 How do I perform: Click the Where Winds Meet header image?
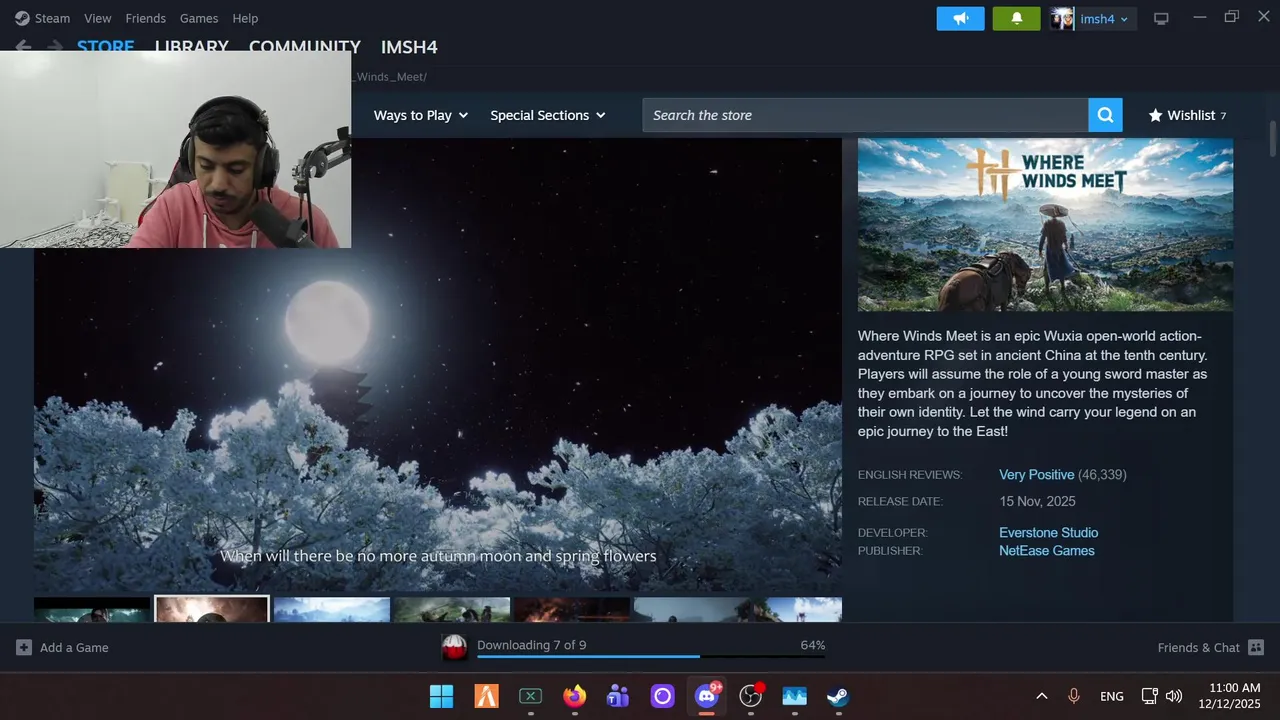1045,224
